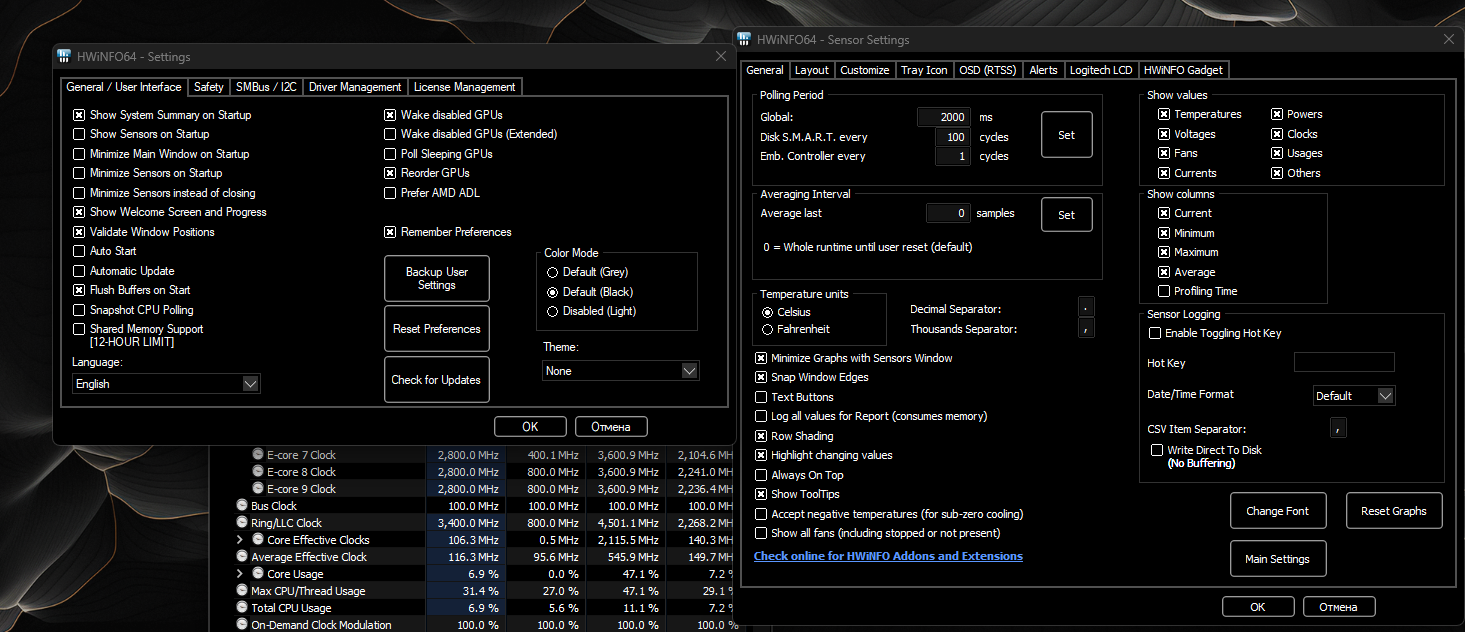Click the Reset Graphs button
This screenshot has width=1465, height=632.
click(x=1394, y=511)
